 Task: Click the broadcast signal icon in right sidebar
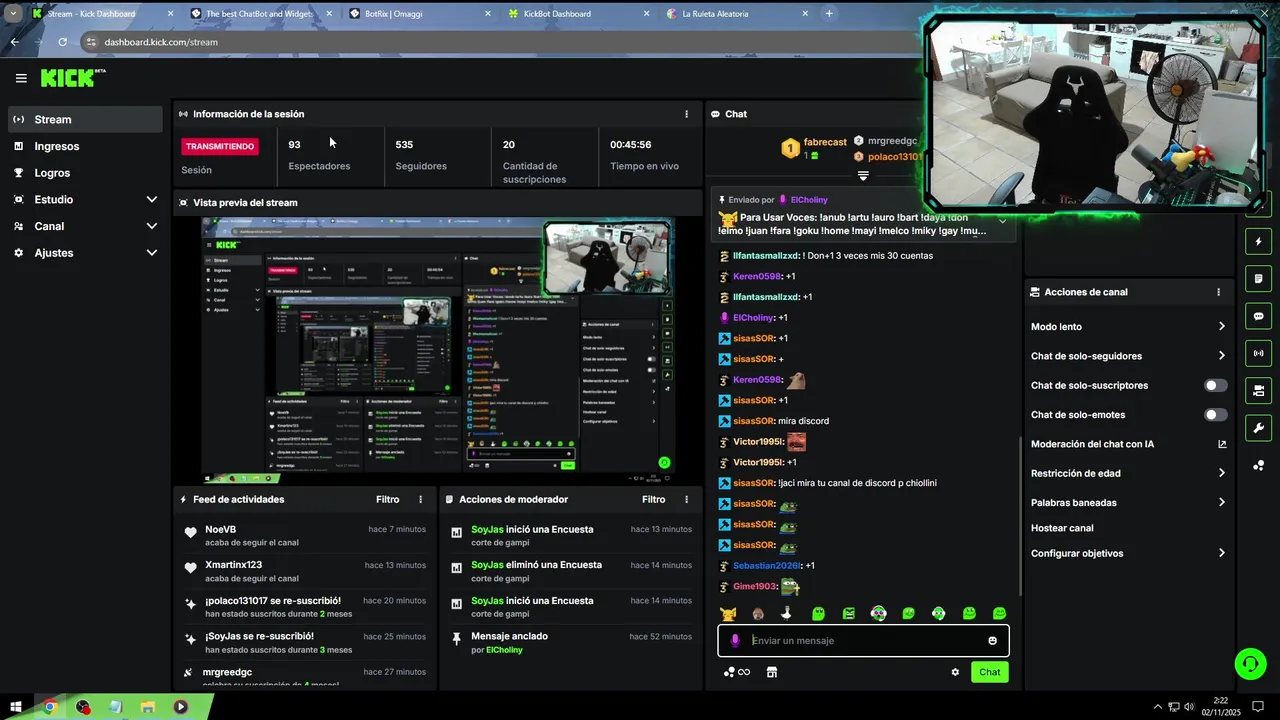tap(1258, 353)
